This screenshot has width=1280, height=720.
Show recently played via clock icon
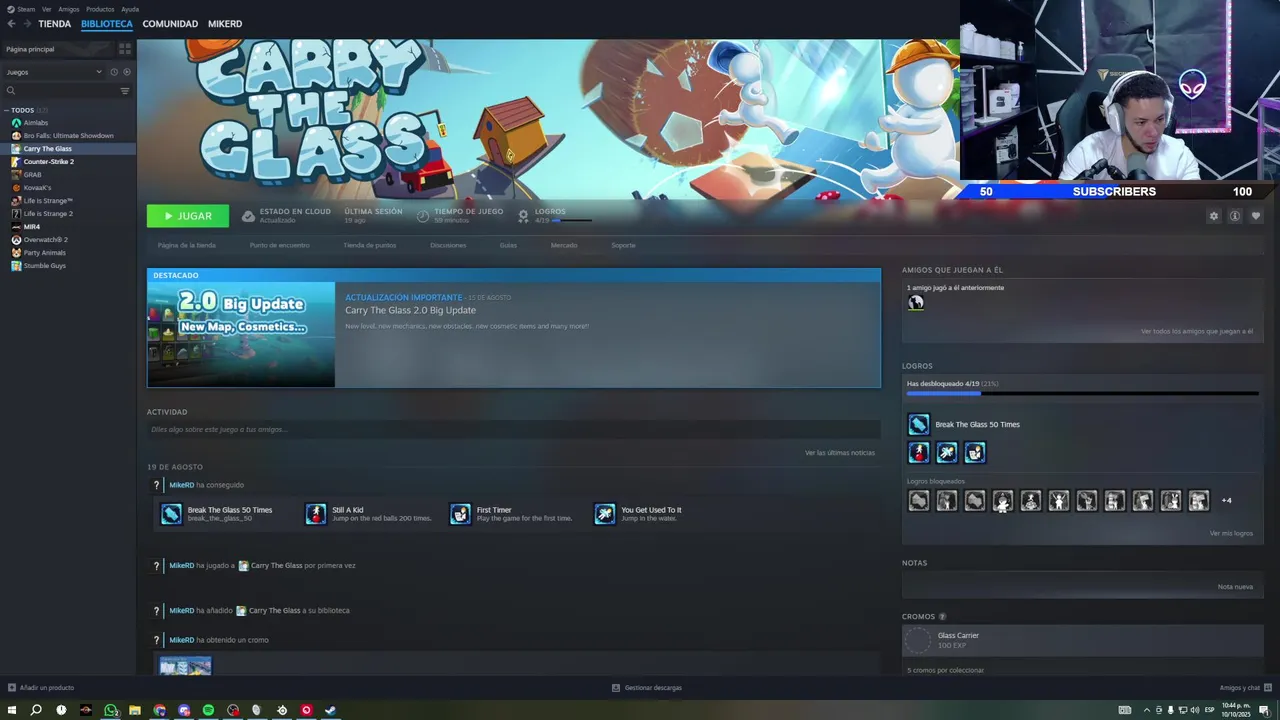[x=113, y=72]
